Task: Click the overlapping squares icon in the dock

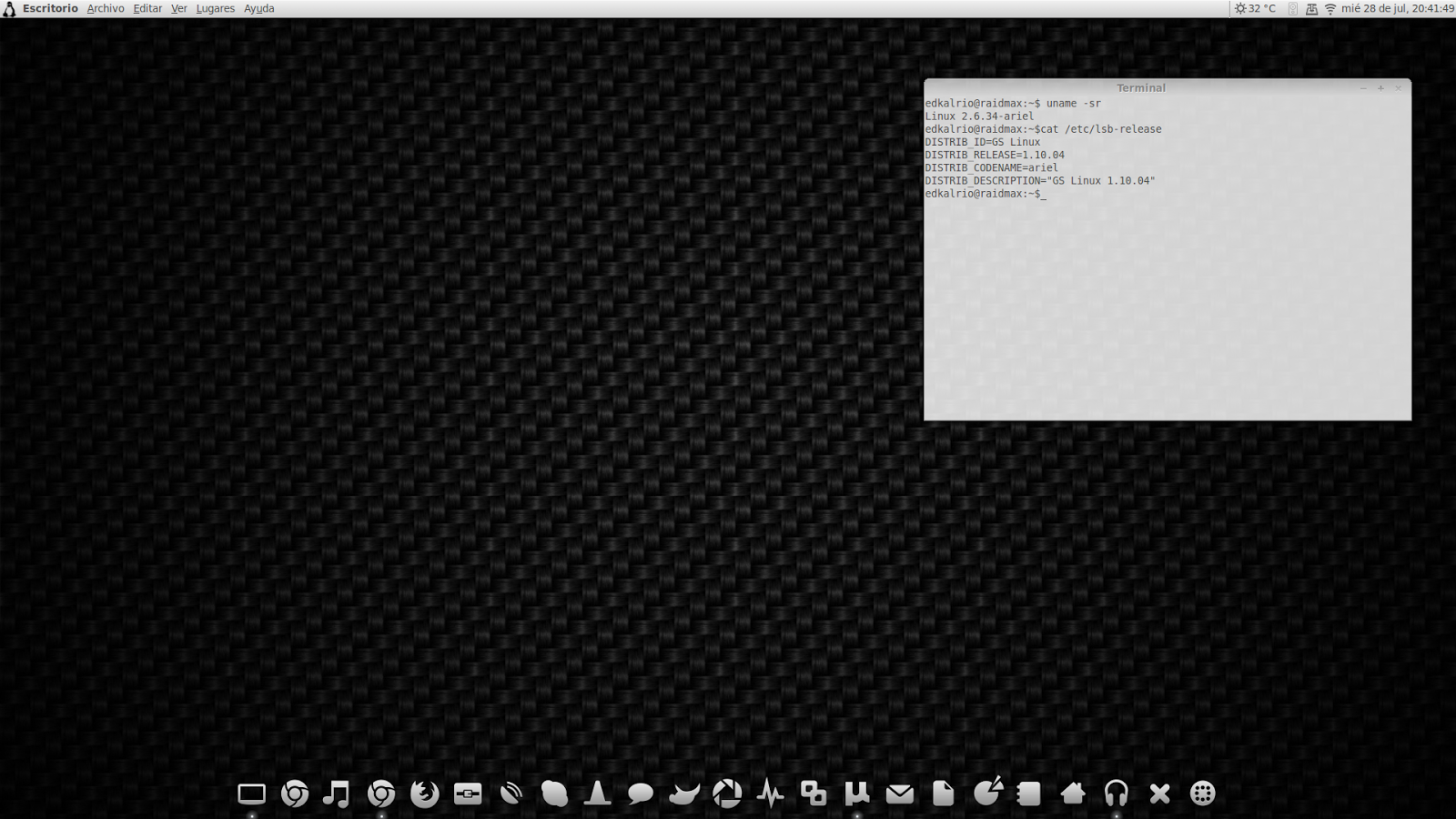Action: [x=814, y=794]
